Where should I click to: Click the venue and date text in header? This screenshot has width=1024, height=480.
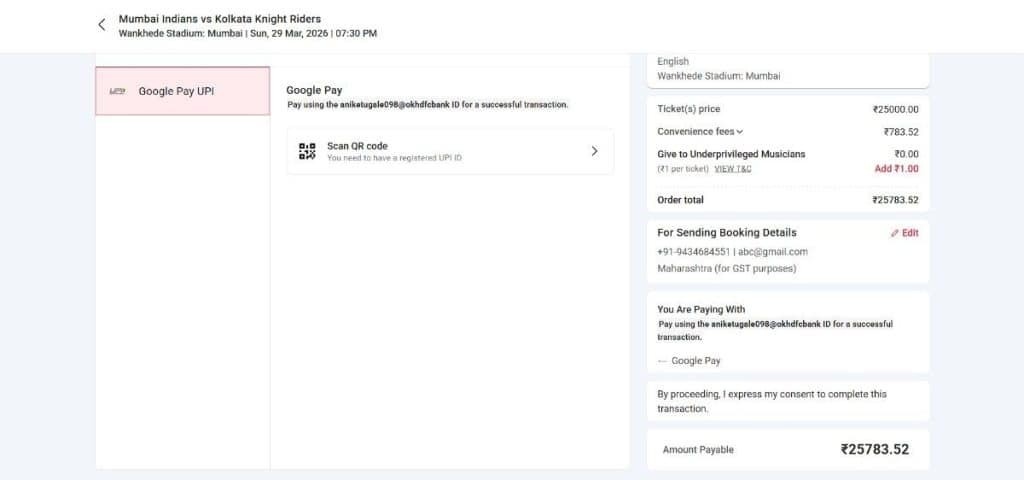click(248, 33)
